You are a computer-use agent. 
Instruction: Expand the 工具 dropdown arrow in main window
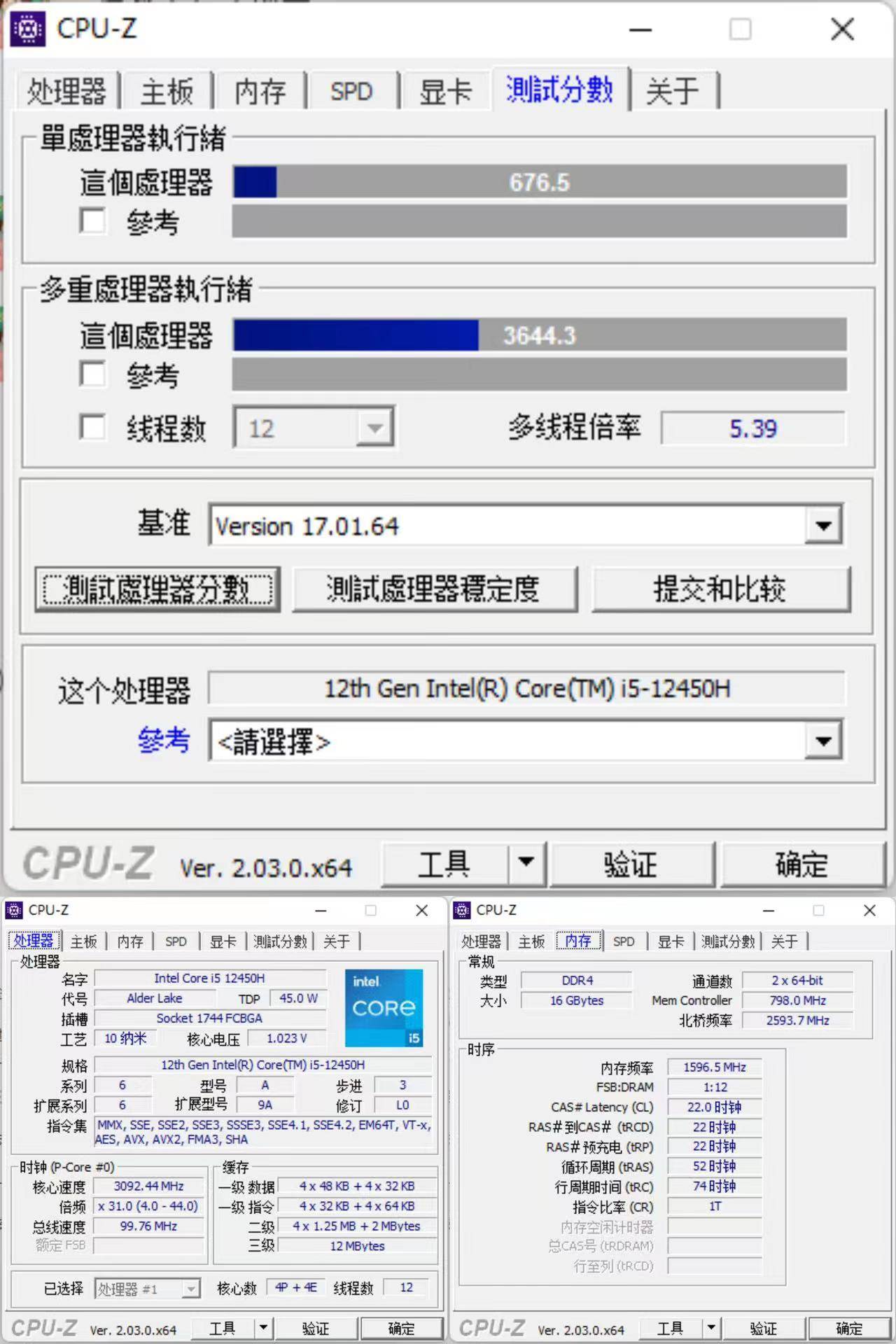(526, 862)
